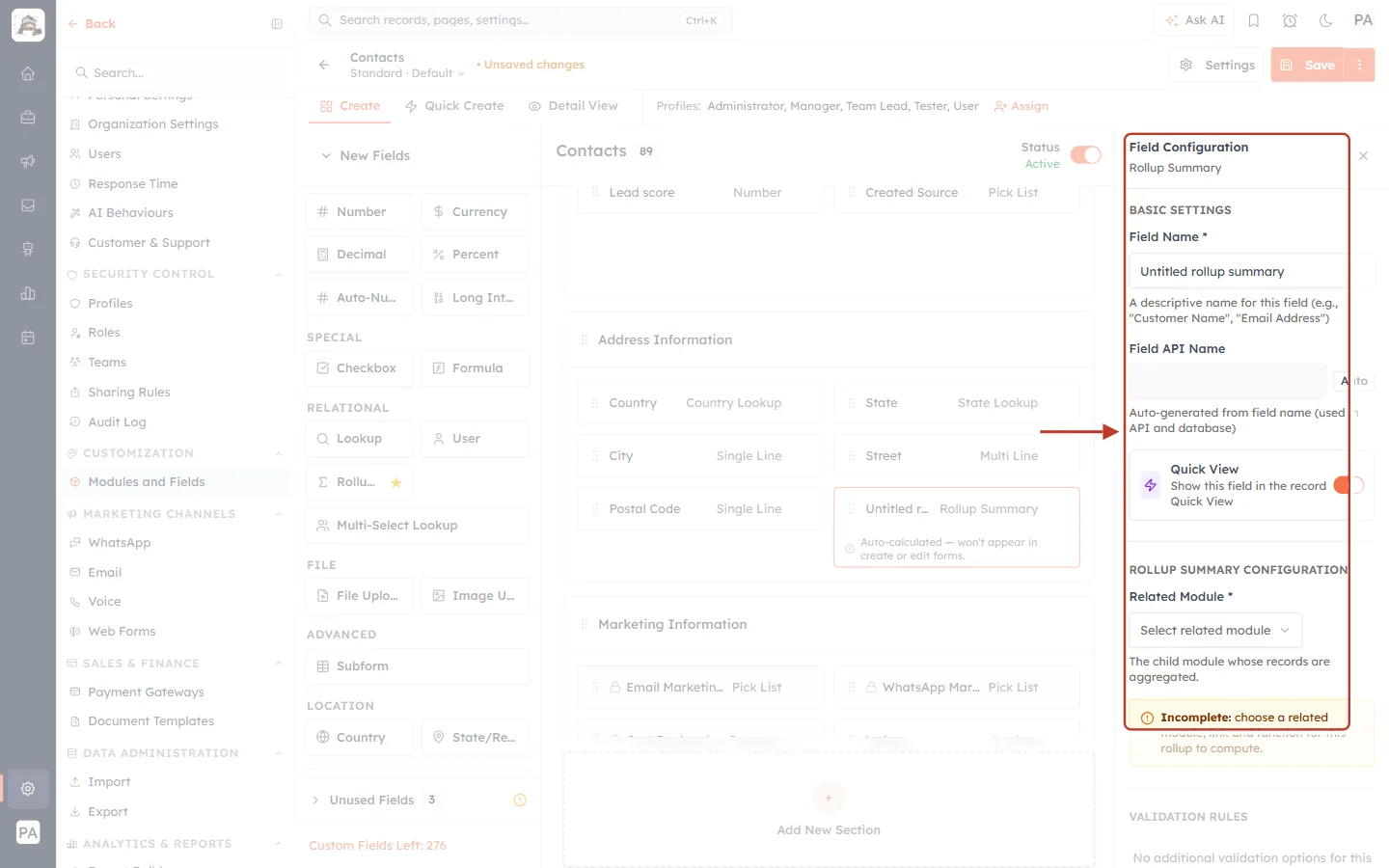Add the Checkbox field type
This screenshot has width=1389, height=868.
point(360,368)
